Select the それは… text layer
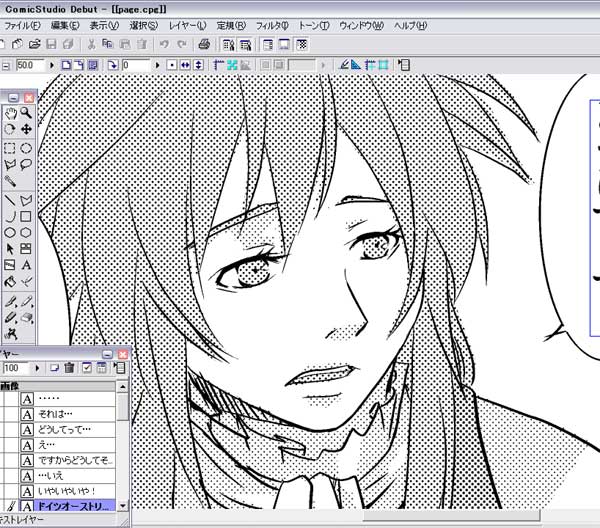 click(x=67, y=414)
